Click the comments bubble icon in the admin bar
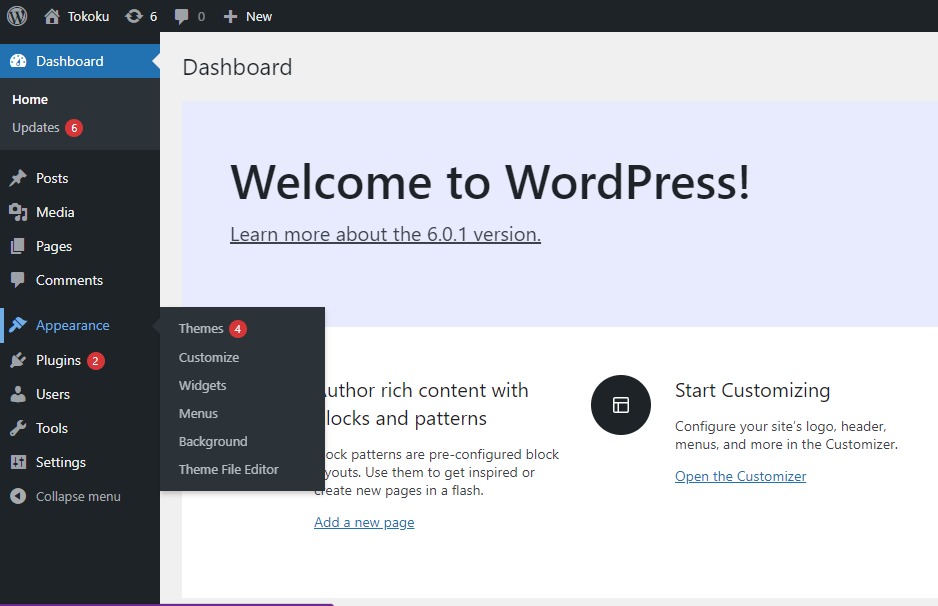 pos(181,17)
